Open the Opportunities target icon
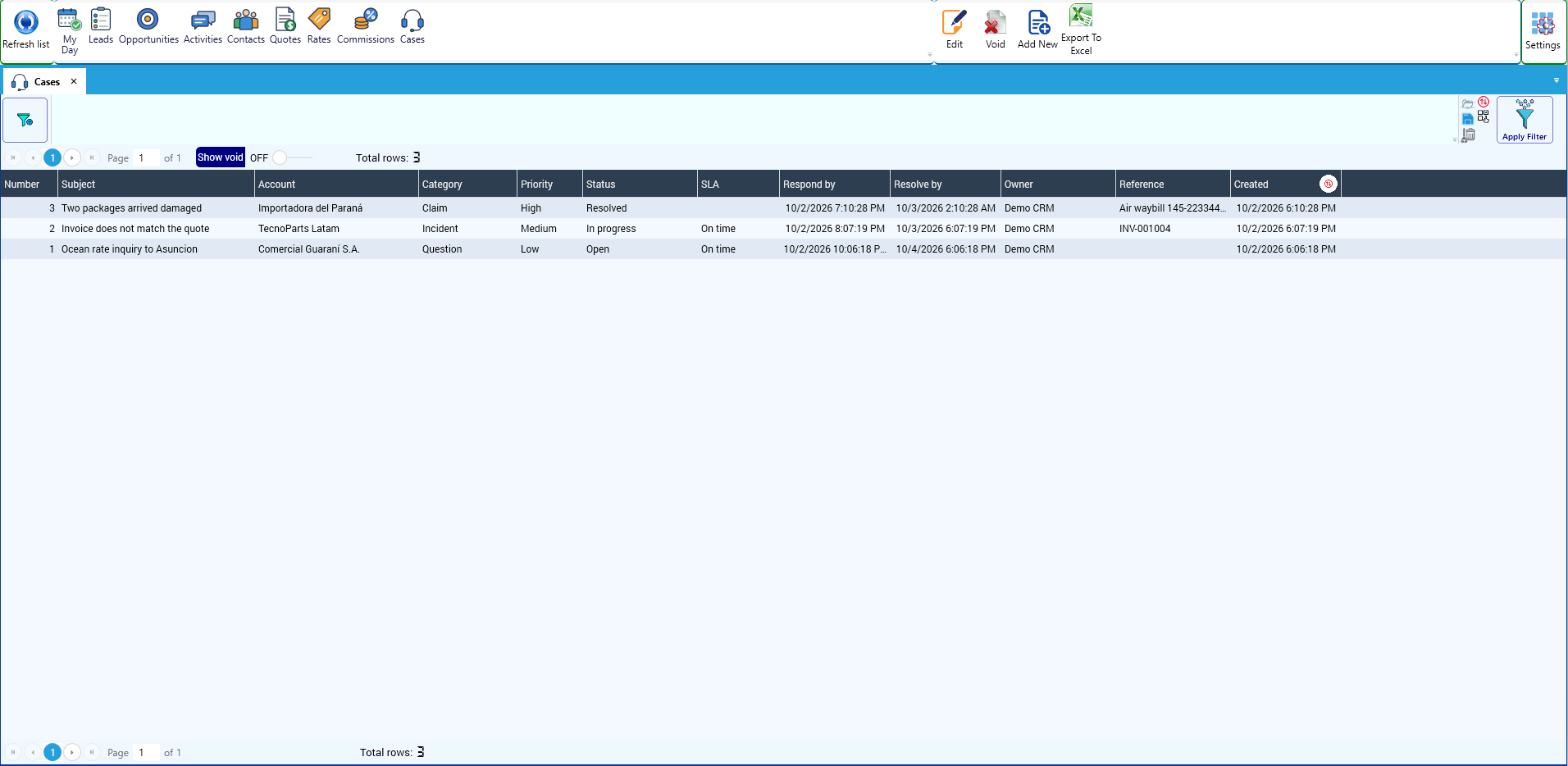 click(x=148, y=19)
